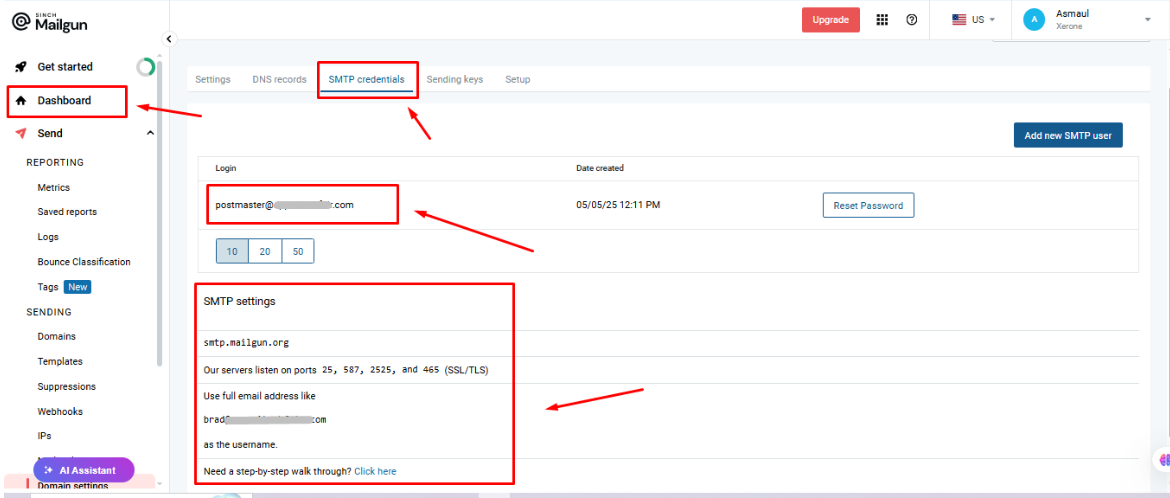Collapse the sidebar with the chevron button
The height and width of the screenshot is (498, 1170).
tap(169, 39)
